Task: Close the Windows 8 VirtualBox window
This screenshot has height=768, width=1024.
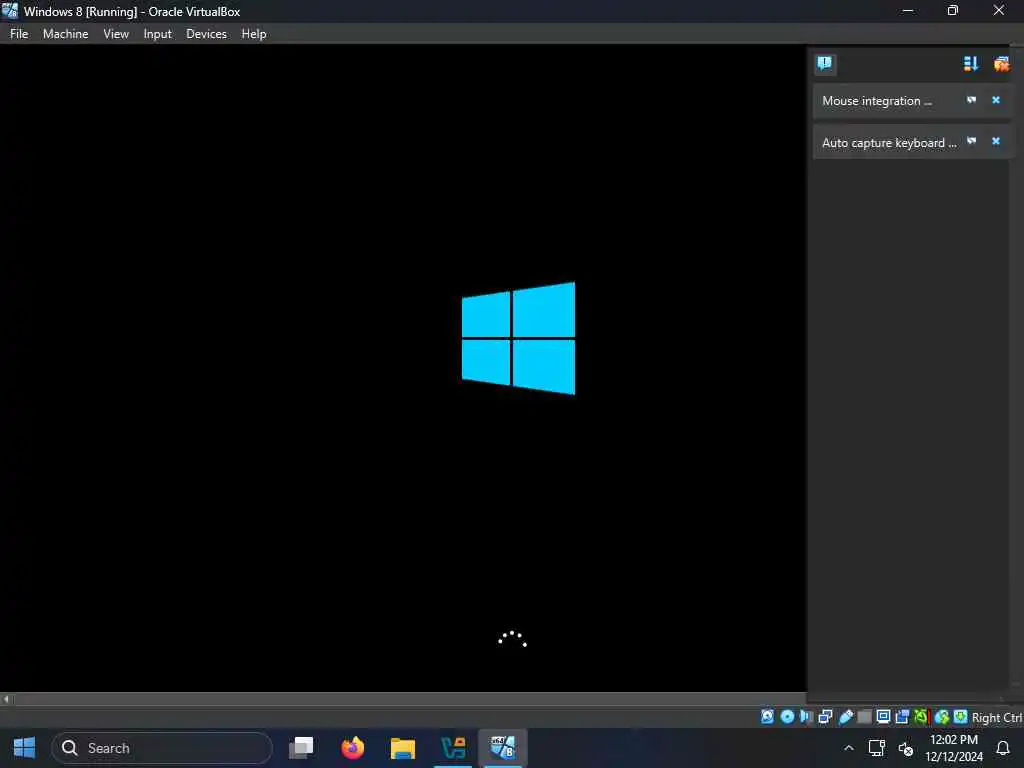Action: pos(999,11)
